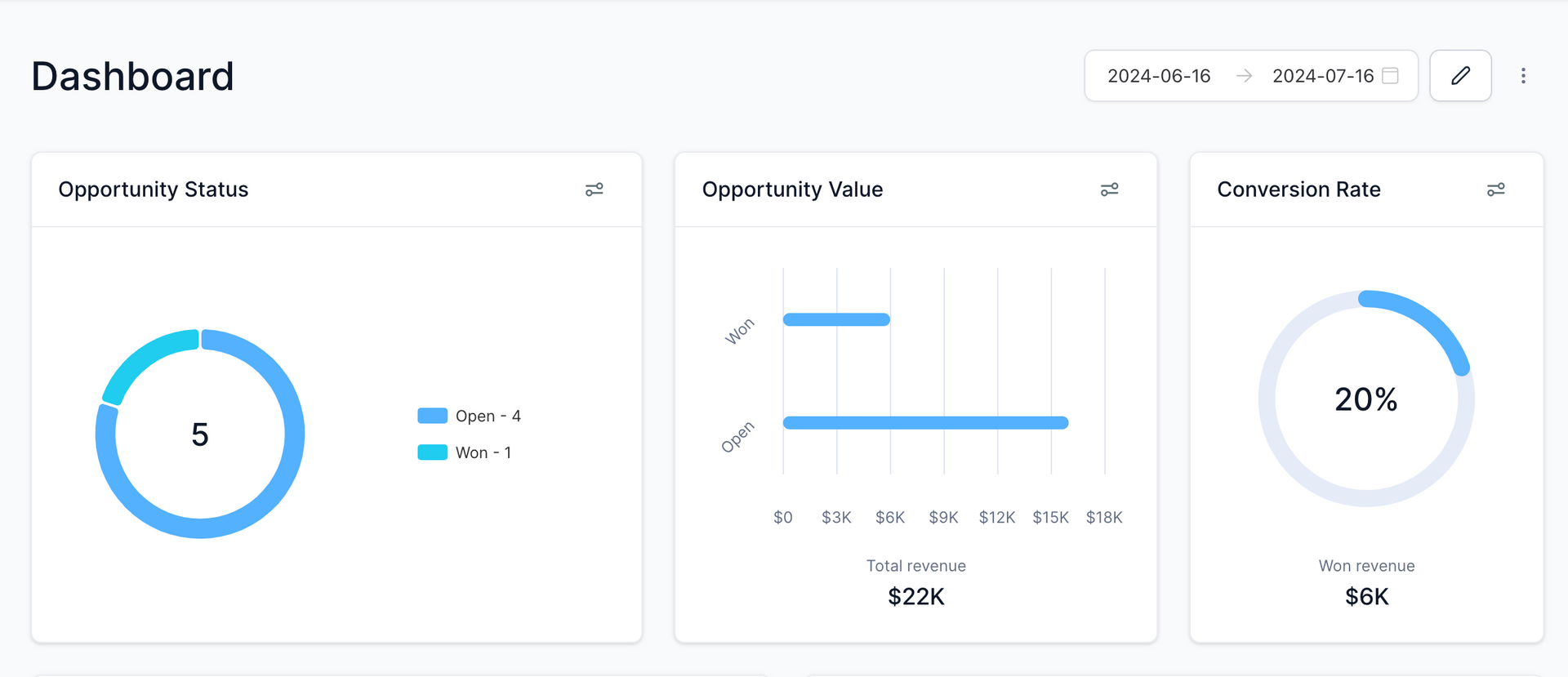
Task: Open Conversion Rate filter settings icon
Action: pyautogui.click(x=1495, y=189)
